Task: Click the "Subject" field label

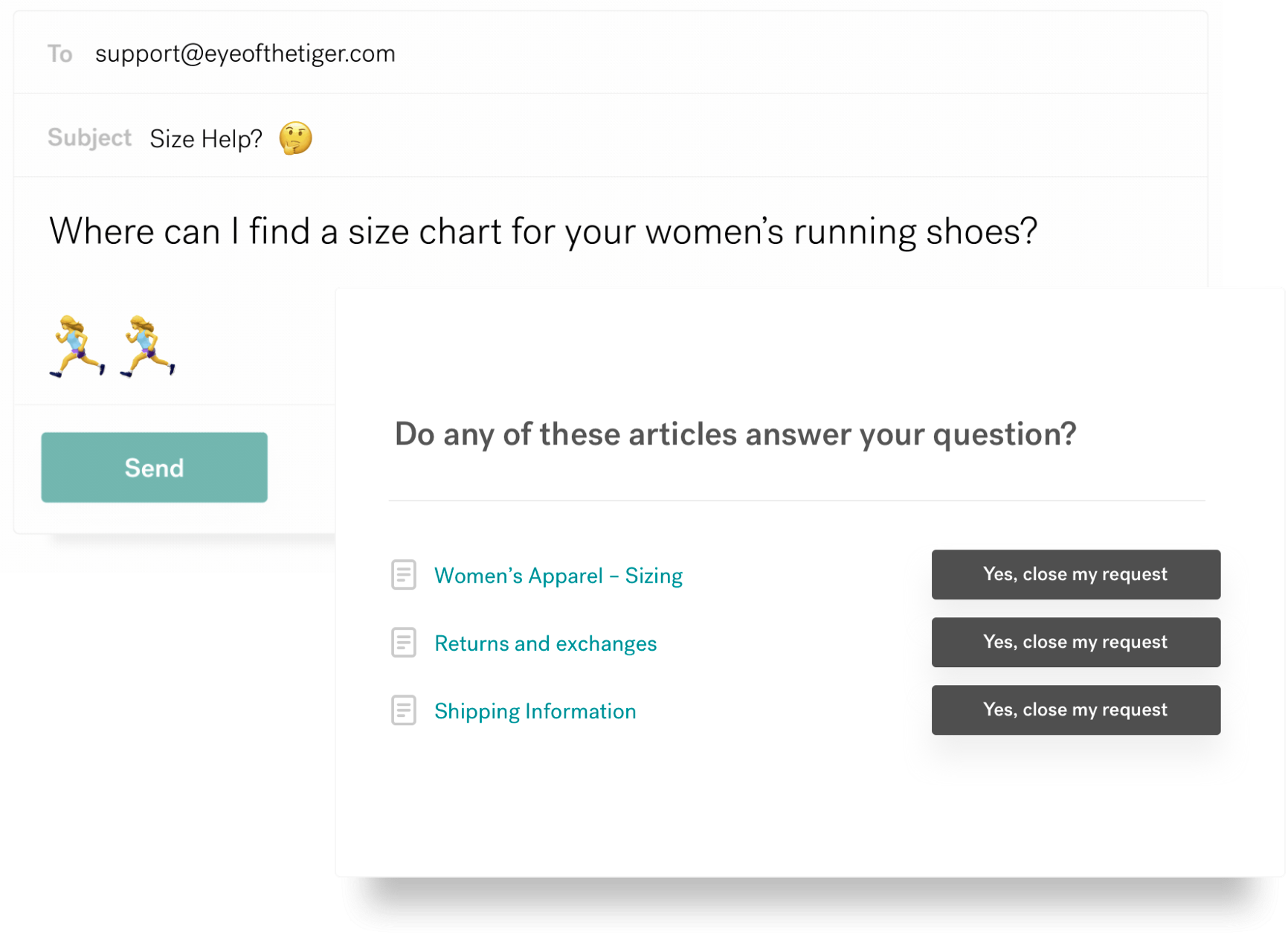Action: tap(89, 138)
